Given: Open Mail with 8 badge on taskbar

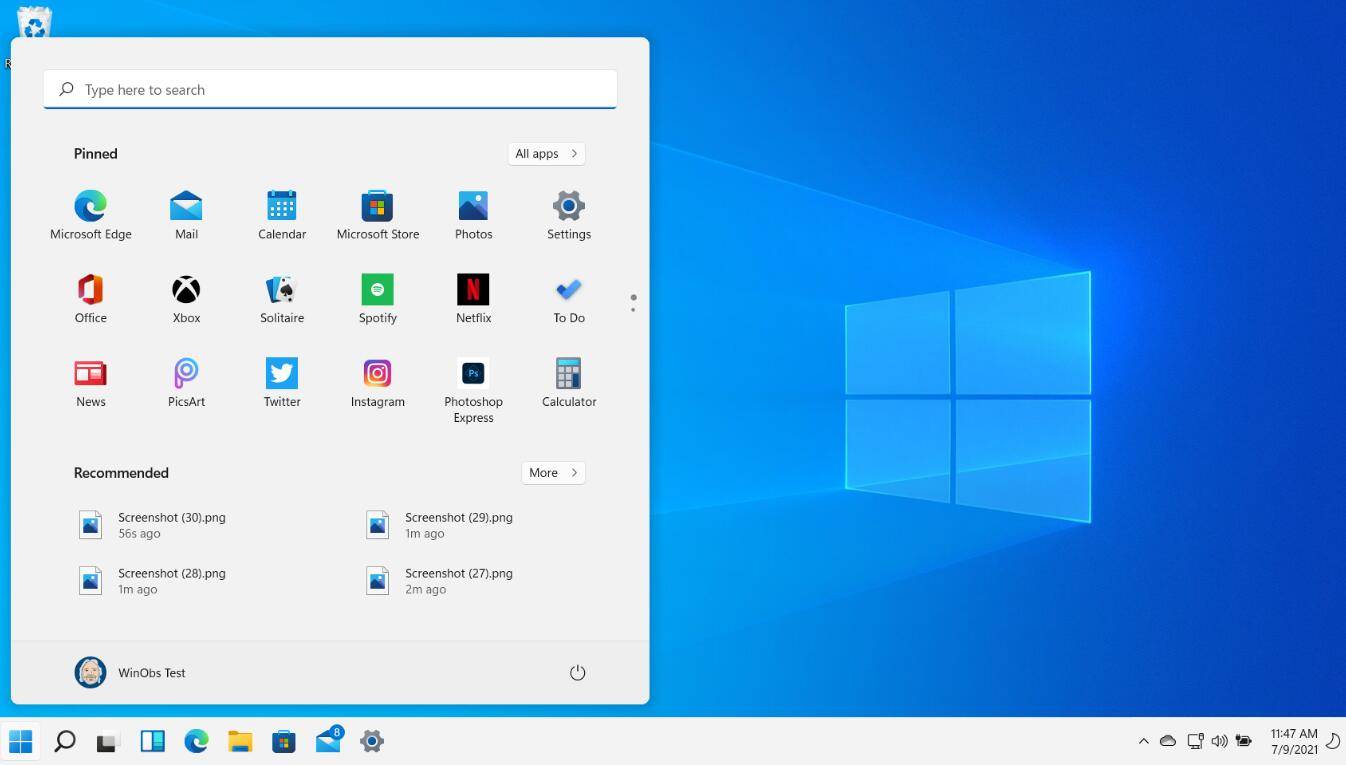Looking at the screenshot, I should (x=329, y=741).
